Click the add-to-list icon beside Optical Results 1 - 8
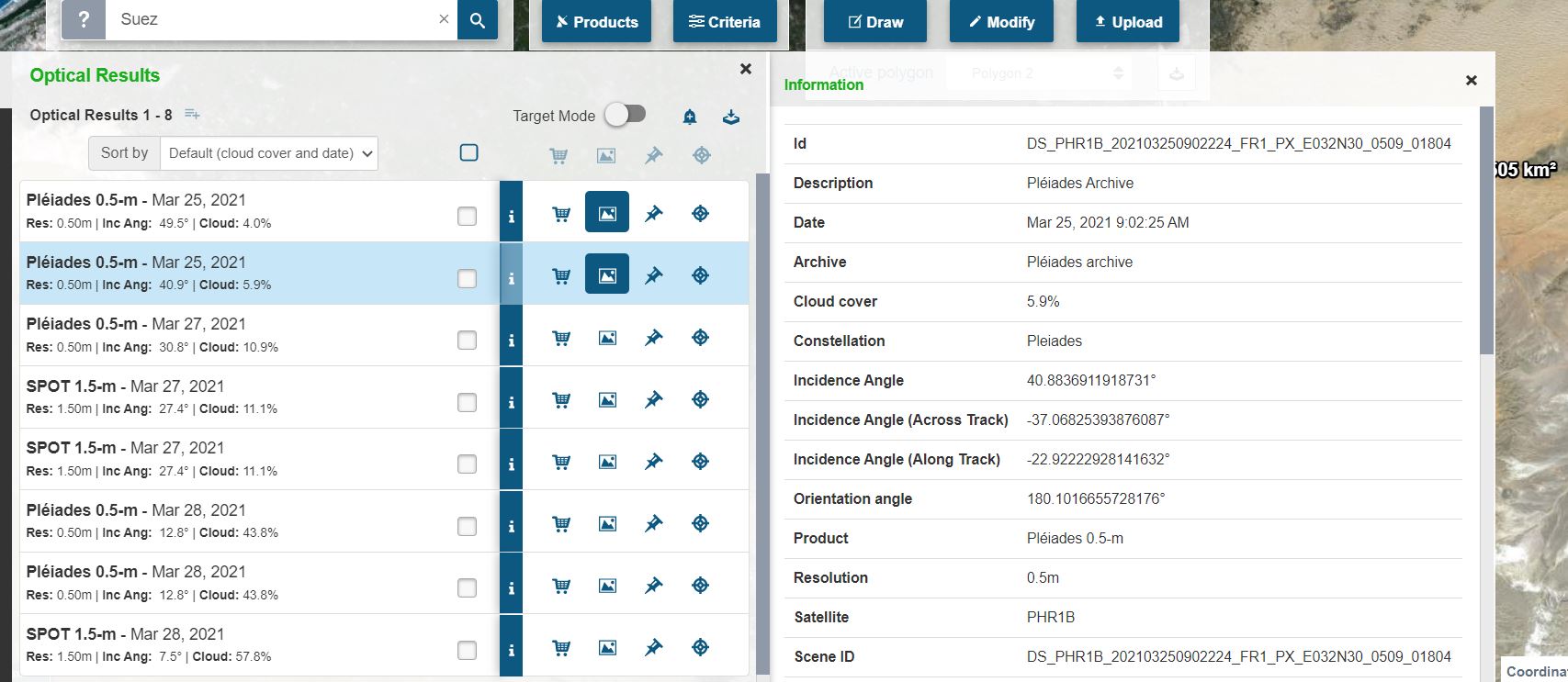 192,115
